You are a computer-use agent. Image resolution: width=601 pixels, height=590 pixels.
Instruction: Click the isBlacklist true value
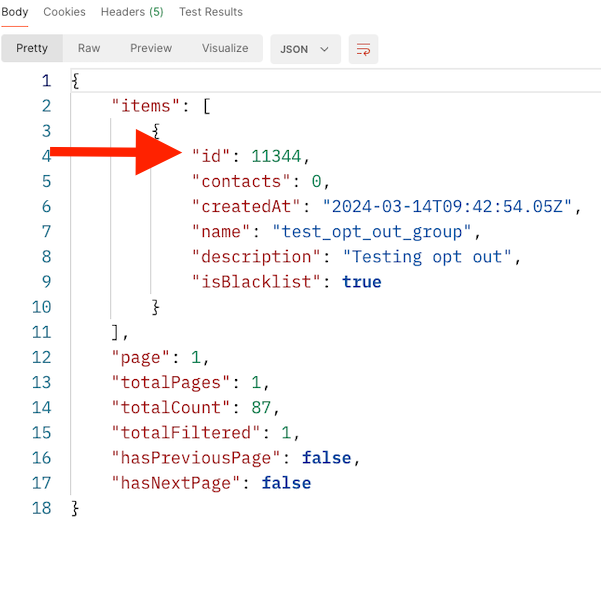361,282
